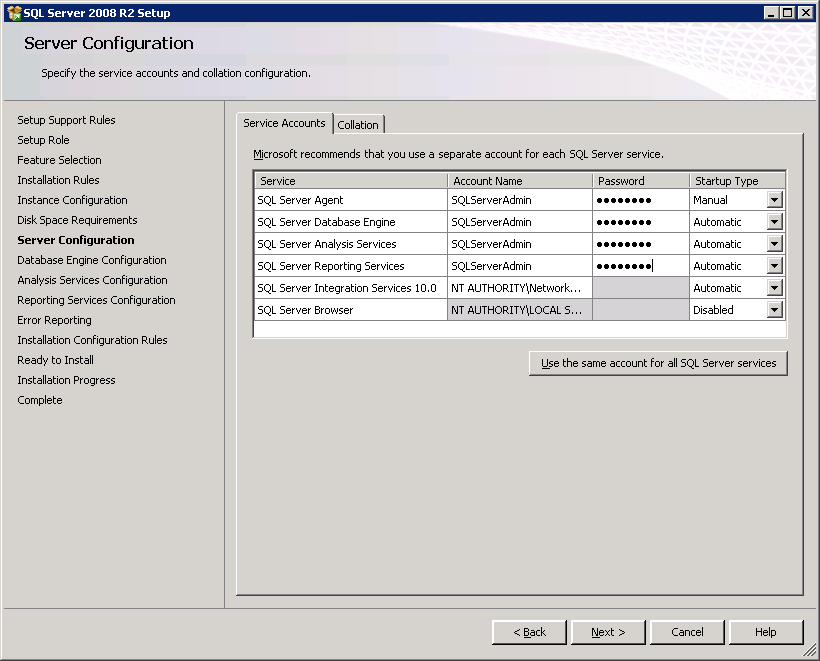This screenshot has height=661, width=820.
Task: Click the Password column header
Action: (x=641, y=181)
